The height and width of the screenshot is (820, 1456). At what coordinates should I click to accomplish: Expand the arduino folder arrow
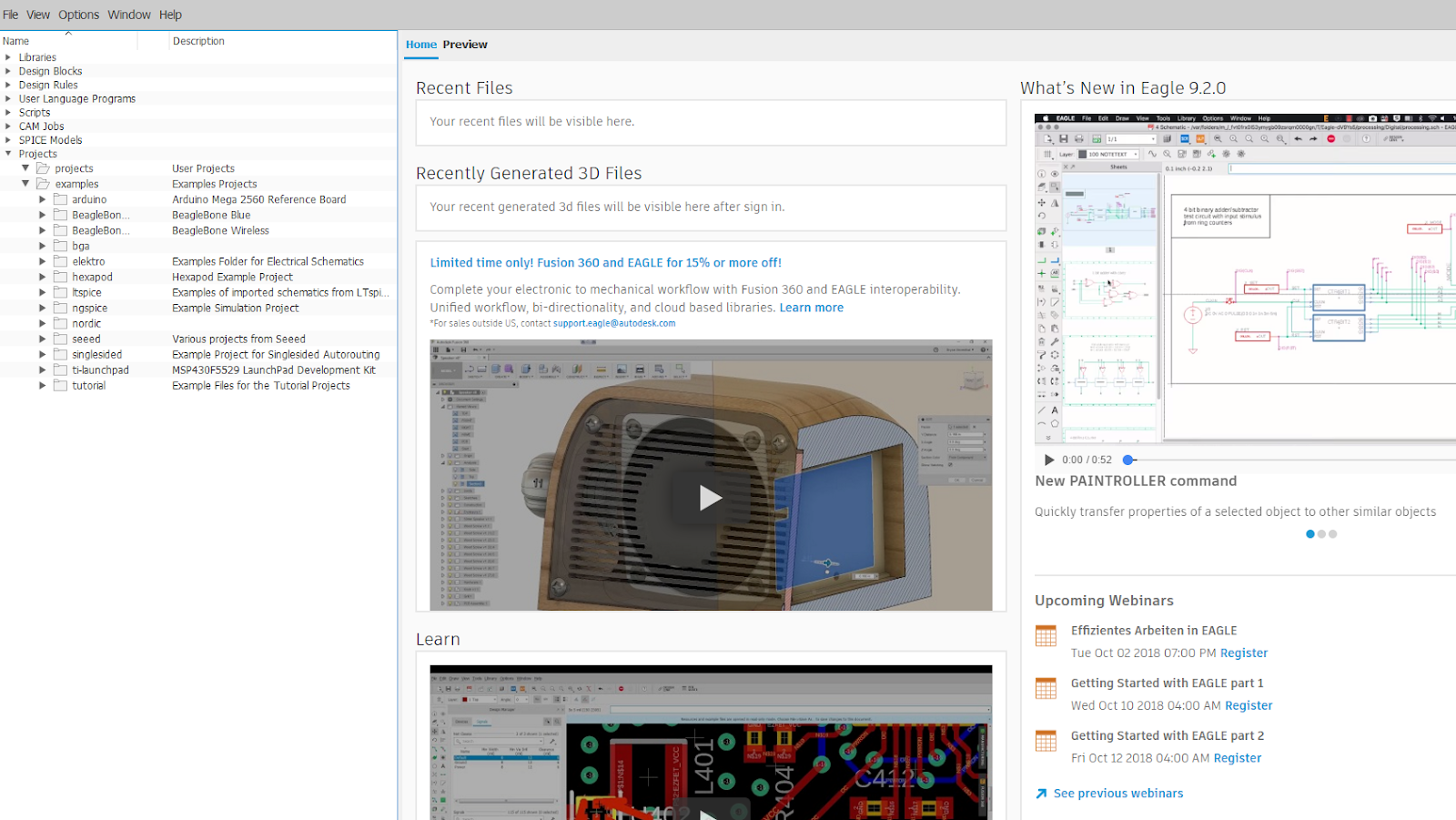[x=42, y=199]
